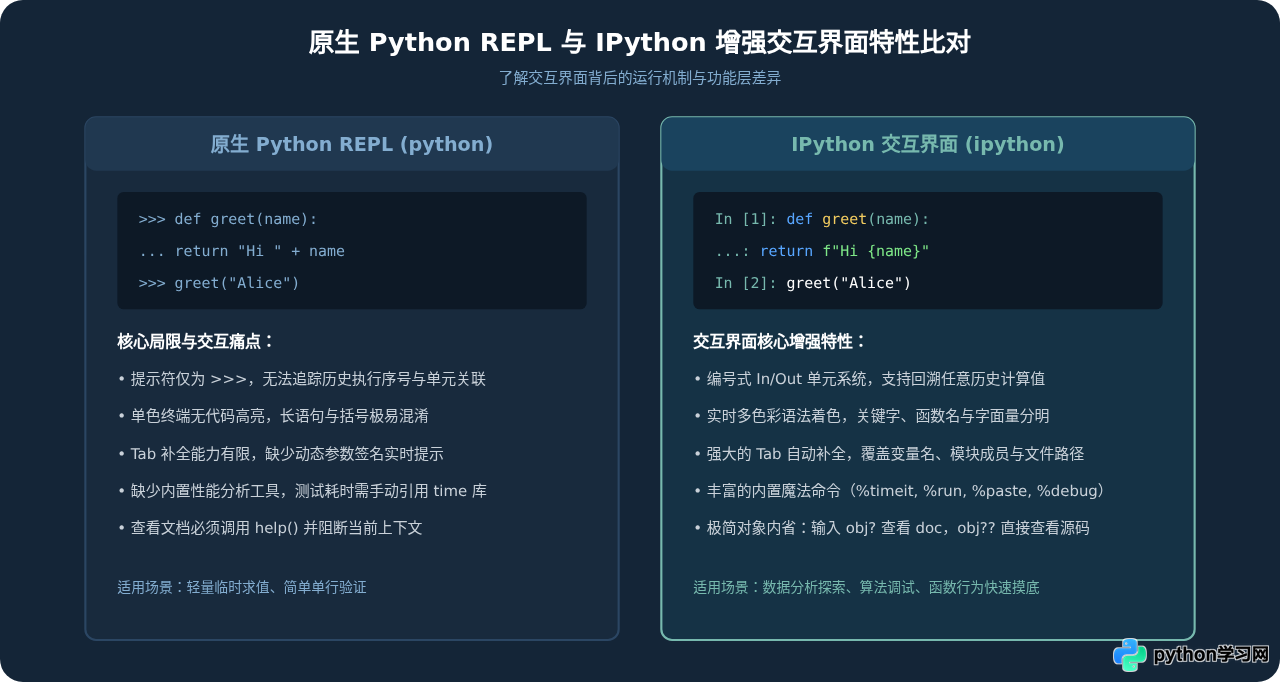The height and width of the screenshot is (683, 1280).
Task: Click subtitle '了解交互界面背后的运行机制与功能层差异'
Action: click(640, 78)
